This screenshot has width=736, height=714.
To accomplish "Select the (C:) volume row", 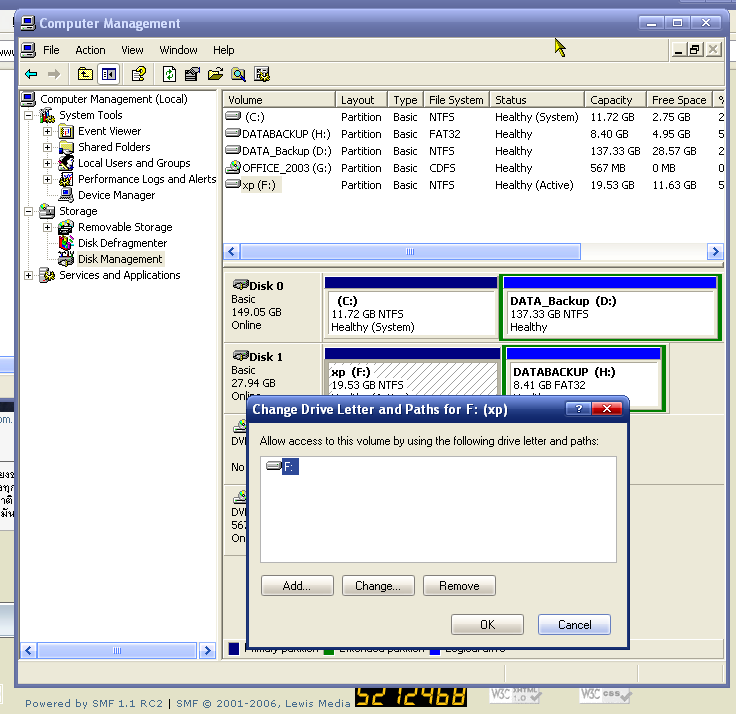I will click(x=474, y=117).
